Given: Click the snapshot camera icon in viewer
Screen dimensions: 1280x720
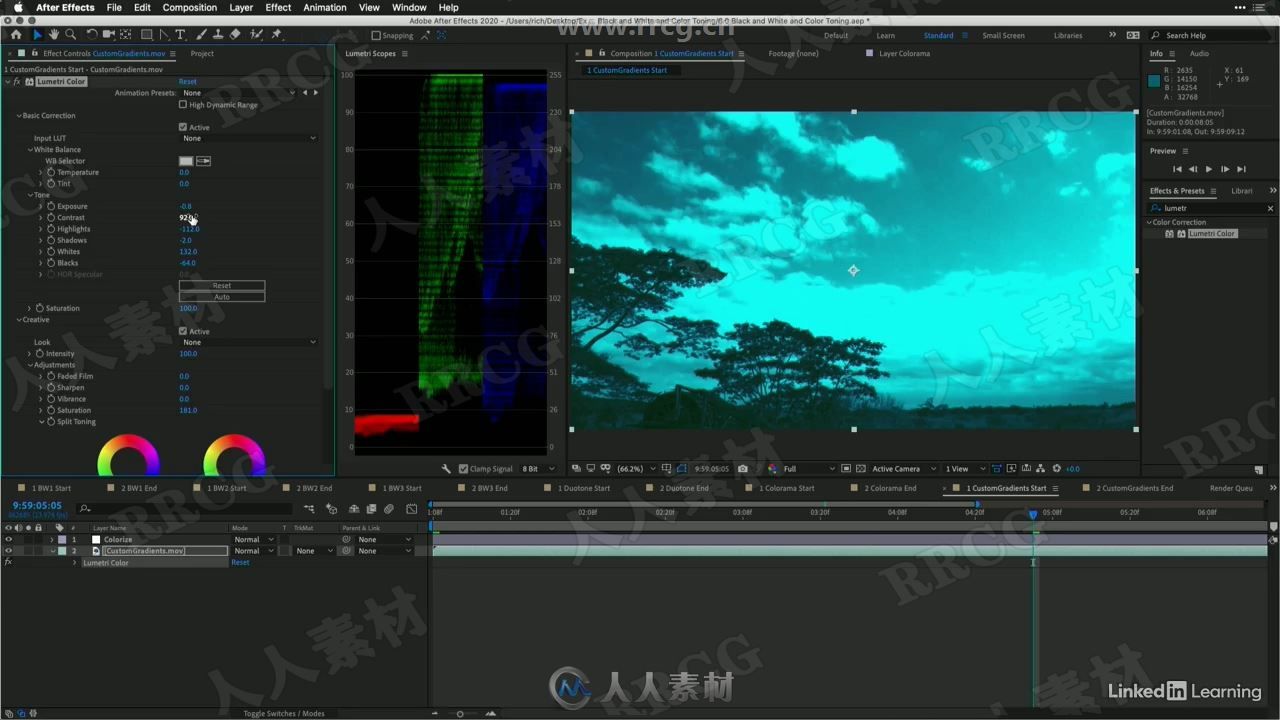Looking at the screenshot, I should 742,468.
